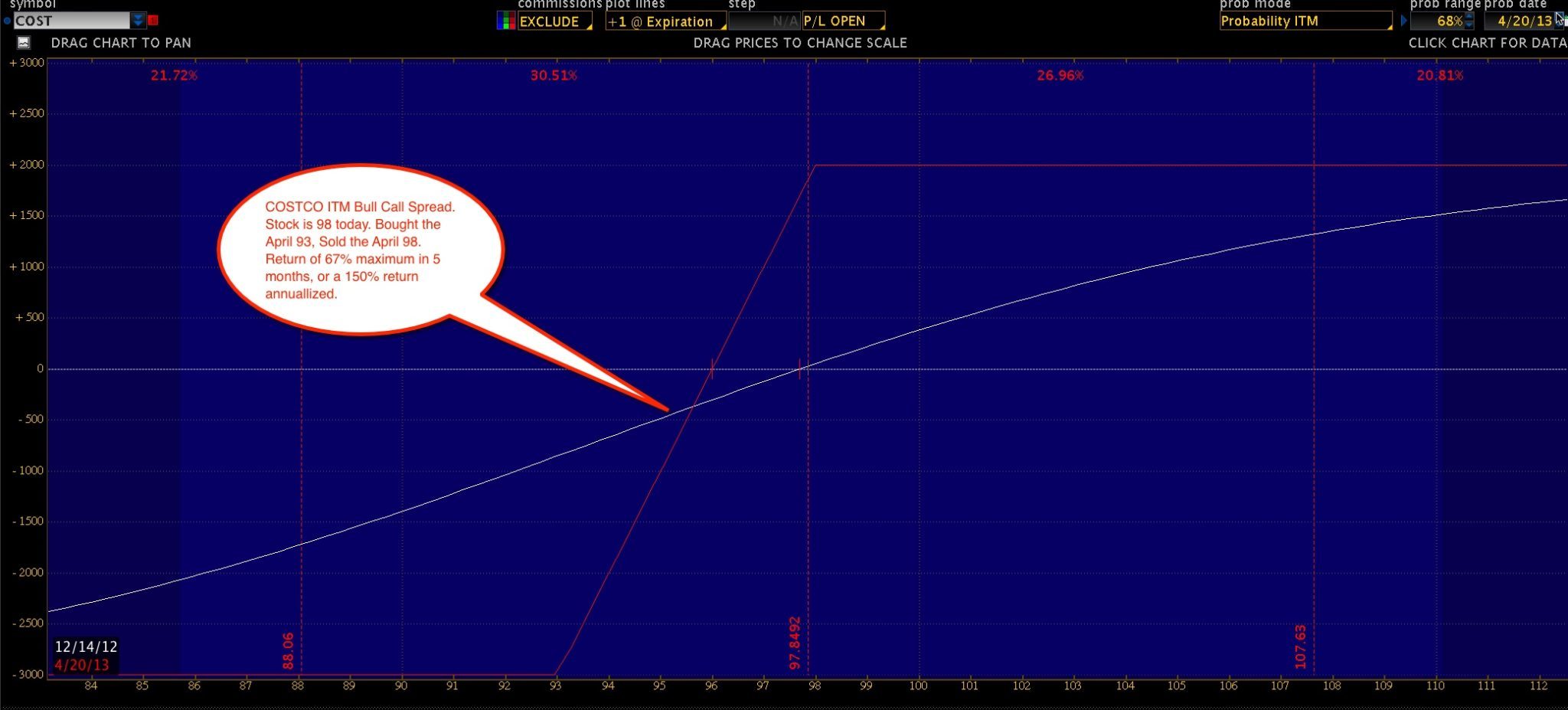
Task: Click the -3000 y-axis label
Action: (28, 674)
